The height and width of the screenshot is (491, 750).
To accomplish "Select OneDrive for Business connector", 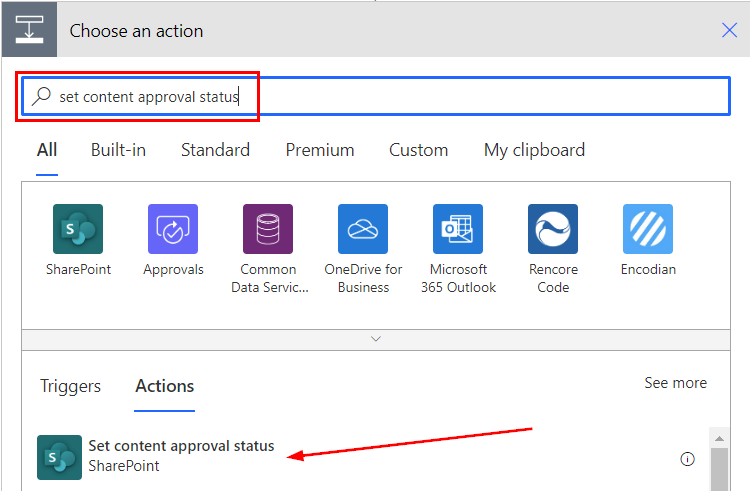I will click(x=363, y=229).
